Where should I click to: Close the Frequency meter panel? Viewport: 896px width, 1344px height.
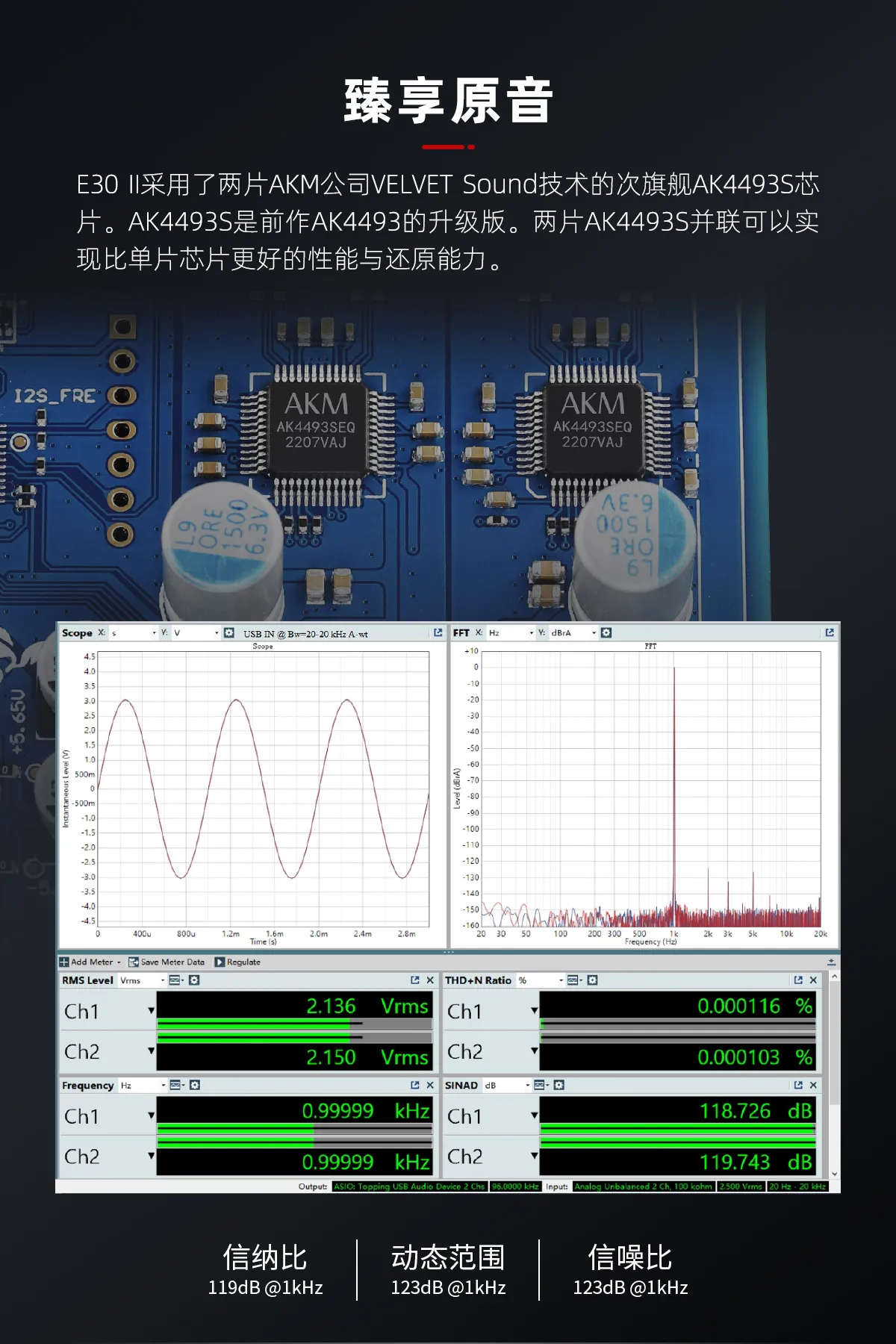(430, 1085)
